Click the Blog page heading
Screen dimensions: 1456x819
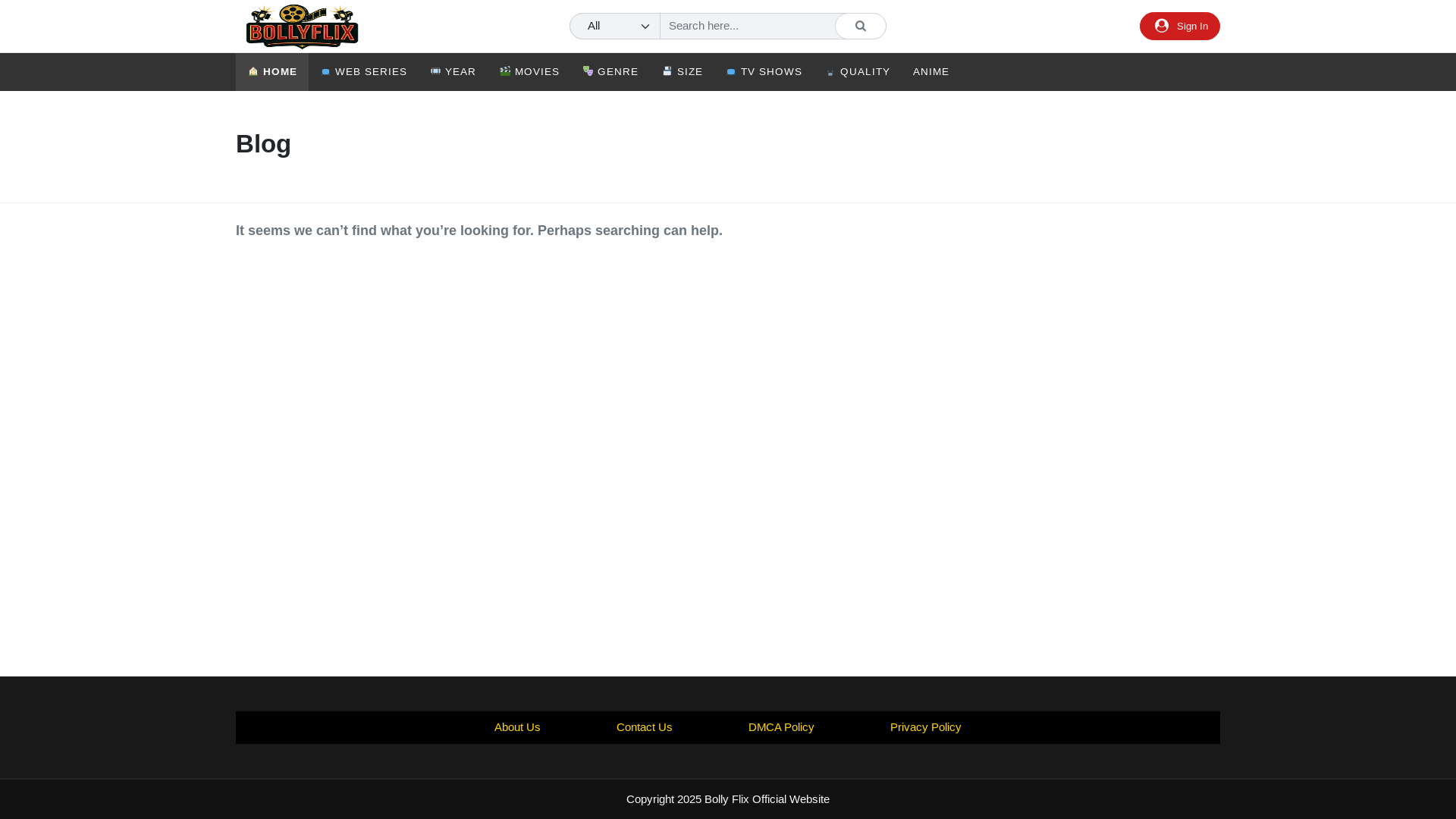tap(263, 144)
